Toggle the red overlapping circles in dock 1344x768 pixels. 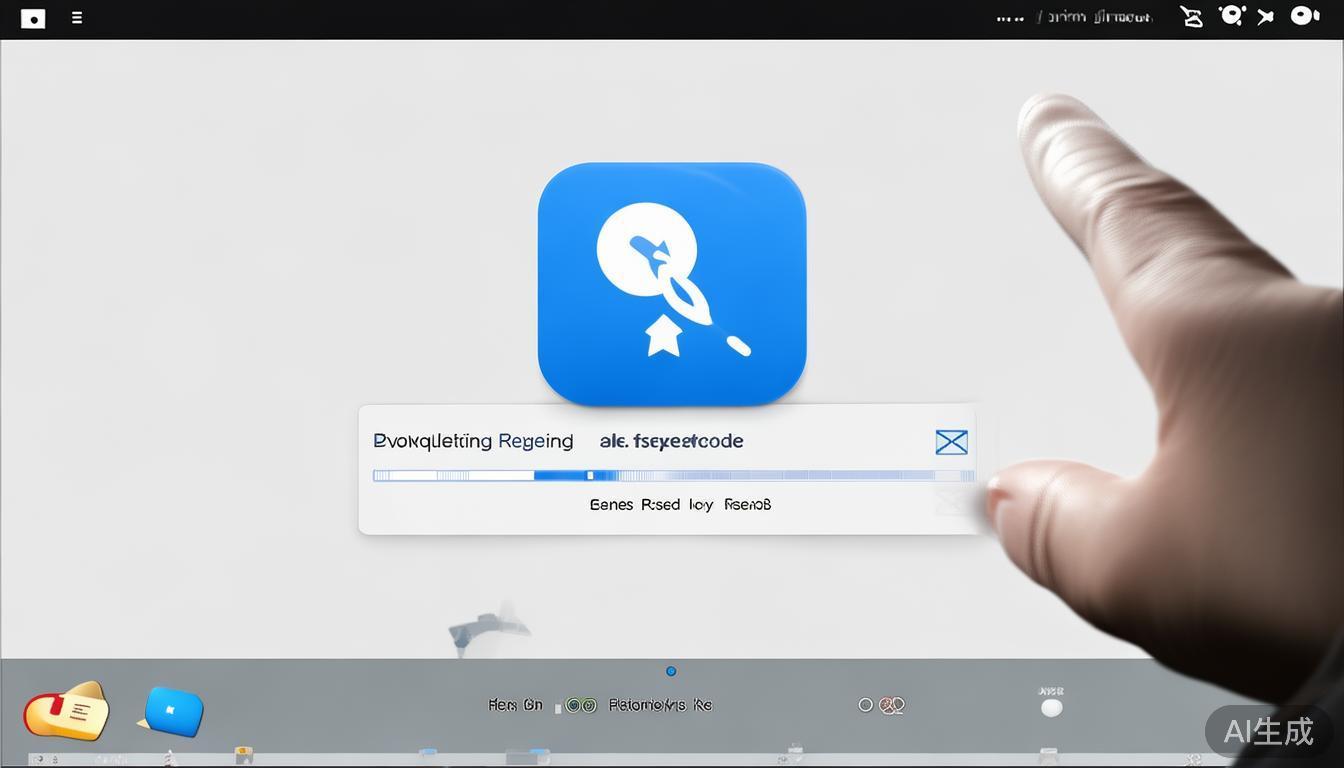pyautogui.click(x=892, y=705)
